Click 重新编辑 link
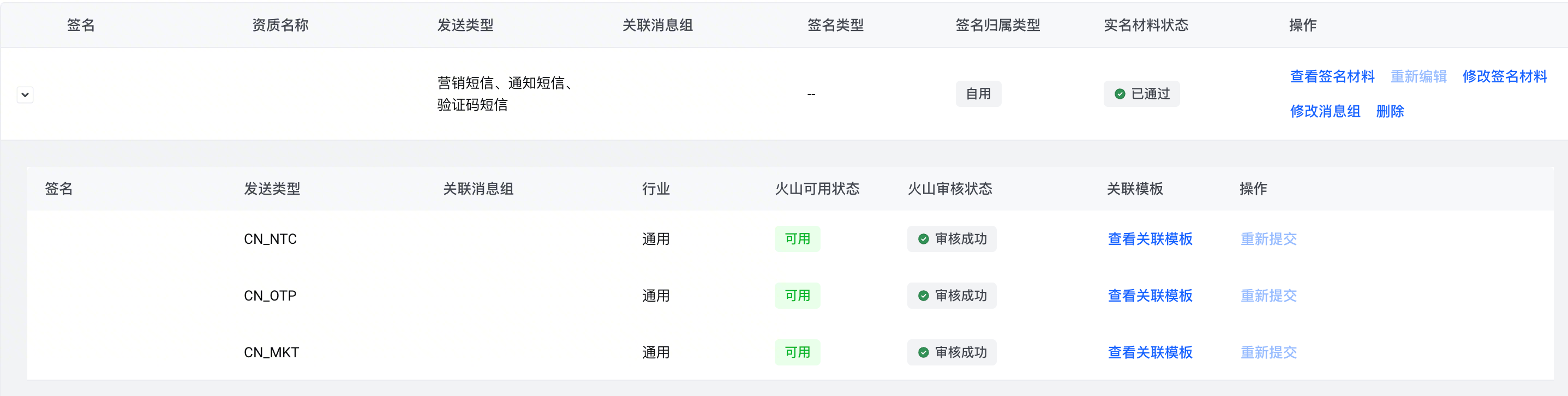This screenshot has height=396, width=1568. click(1419, 77)
